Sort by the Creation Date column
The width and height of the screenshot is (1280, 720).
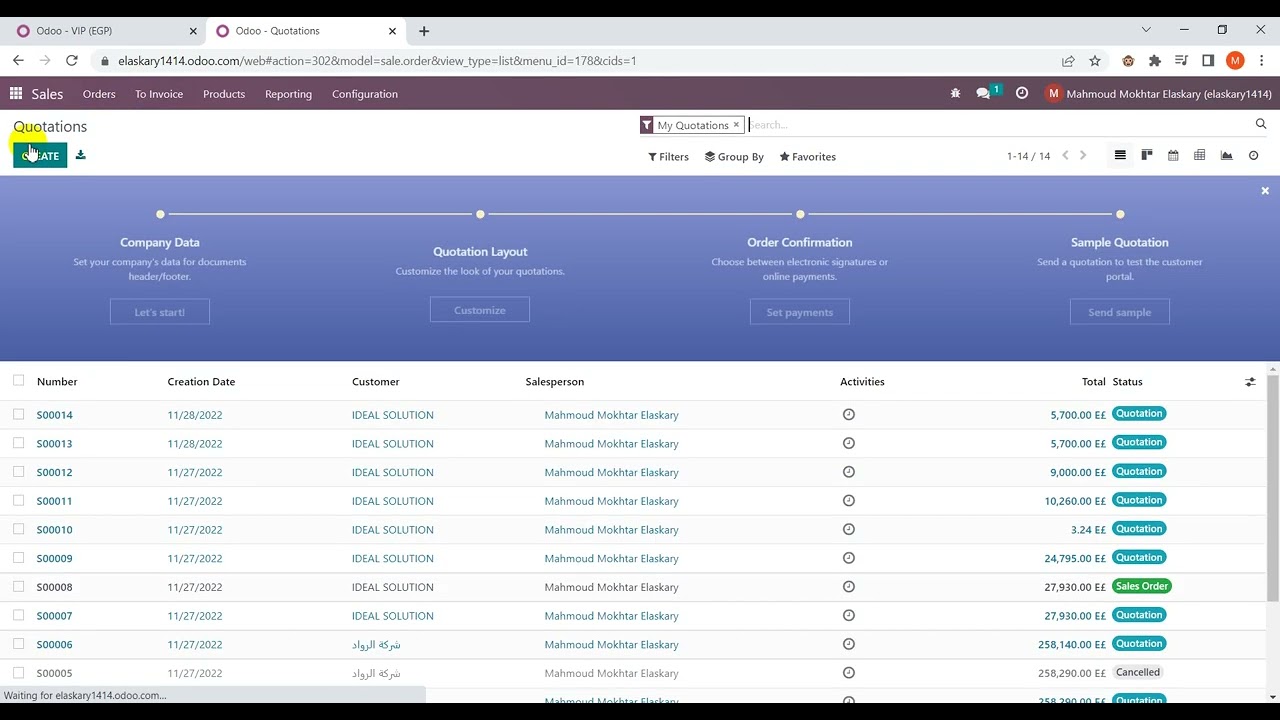pos(202,382)
